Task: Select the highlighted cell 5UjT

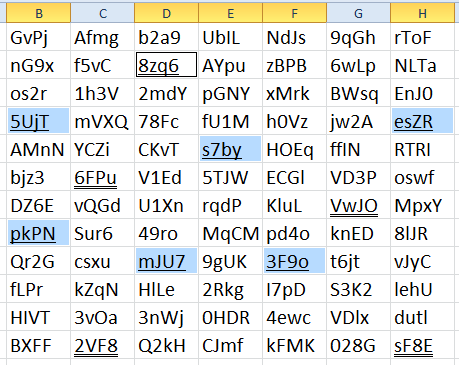Action: 38,121
